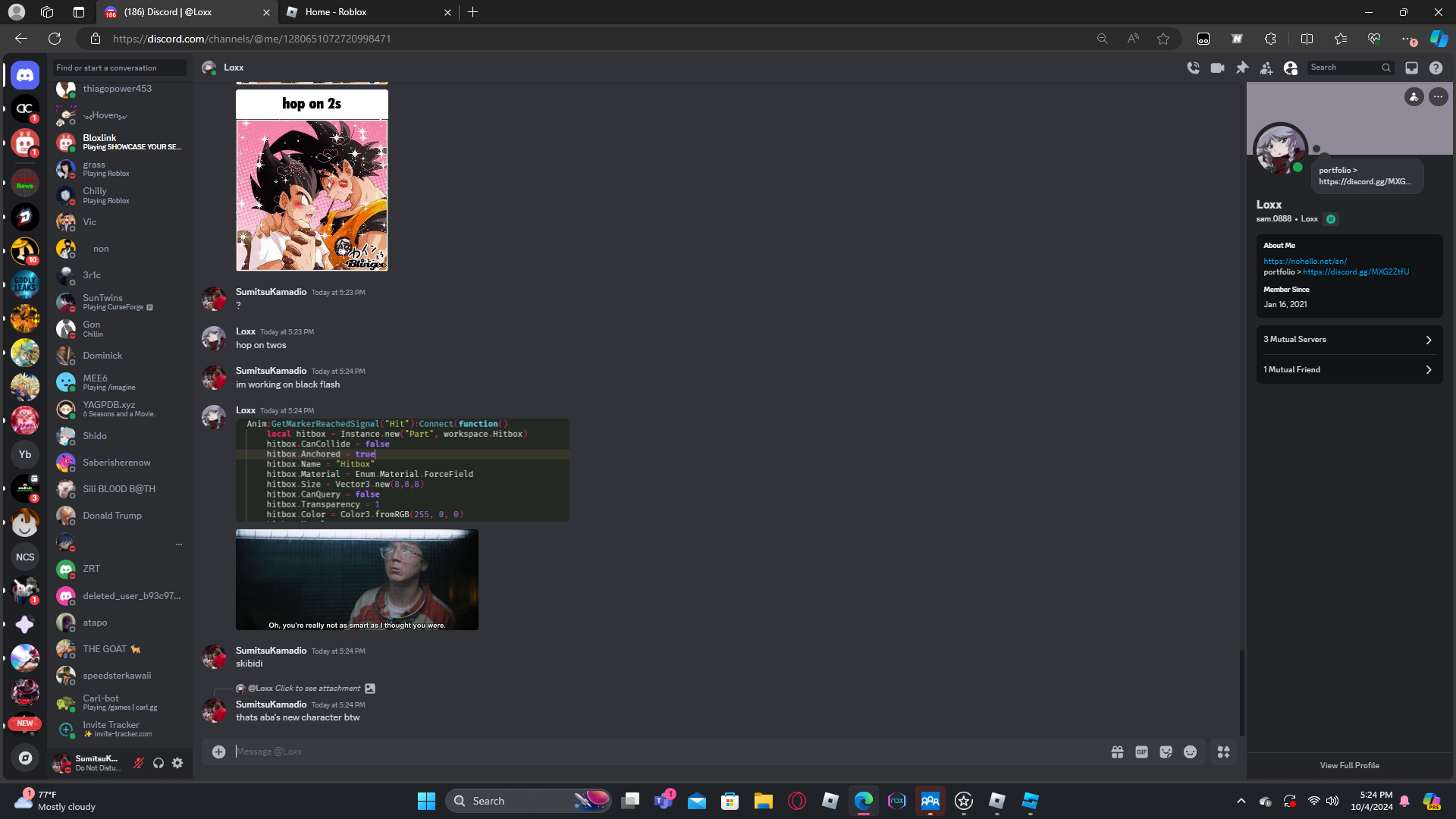
Task: Click the friend status button on profile
Action: 1414,96
